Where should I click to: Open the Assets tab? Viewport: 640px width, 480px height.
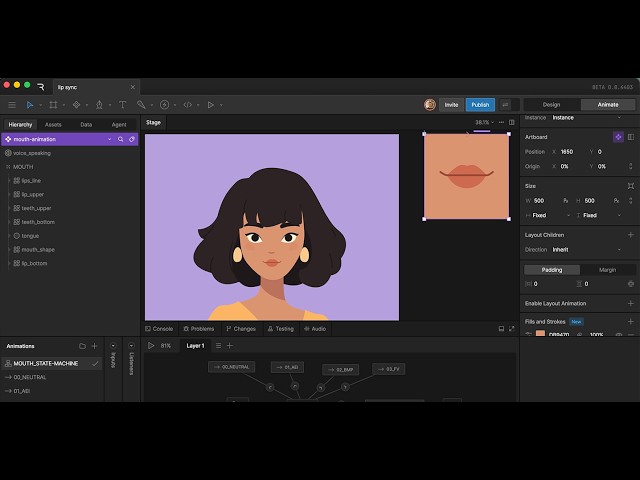coord(53,124)
